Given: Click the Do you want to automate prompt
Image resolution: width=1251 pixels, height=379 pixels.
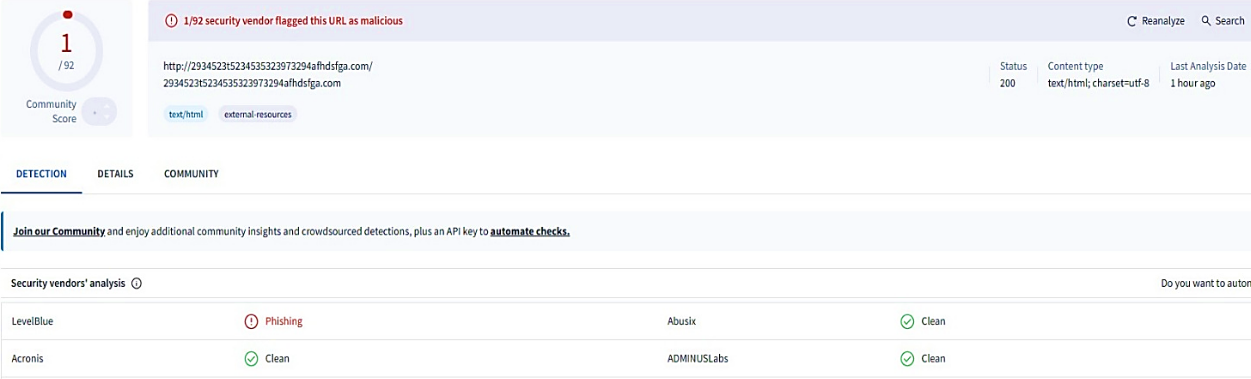Looking at the screenshot, I should [1205, 283].
